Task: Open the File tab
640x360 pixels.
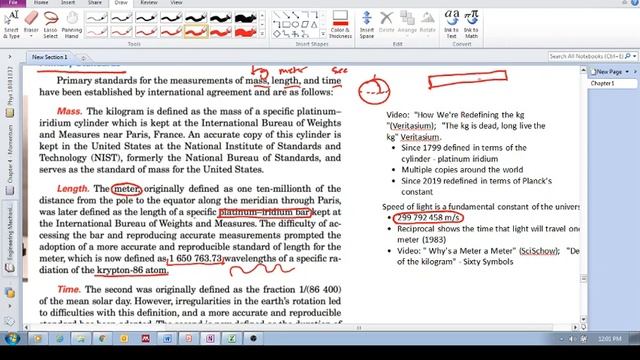Action: [13, 3]
